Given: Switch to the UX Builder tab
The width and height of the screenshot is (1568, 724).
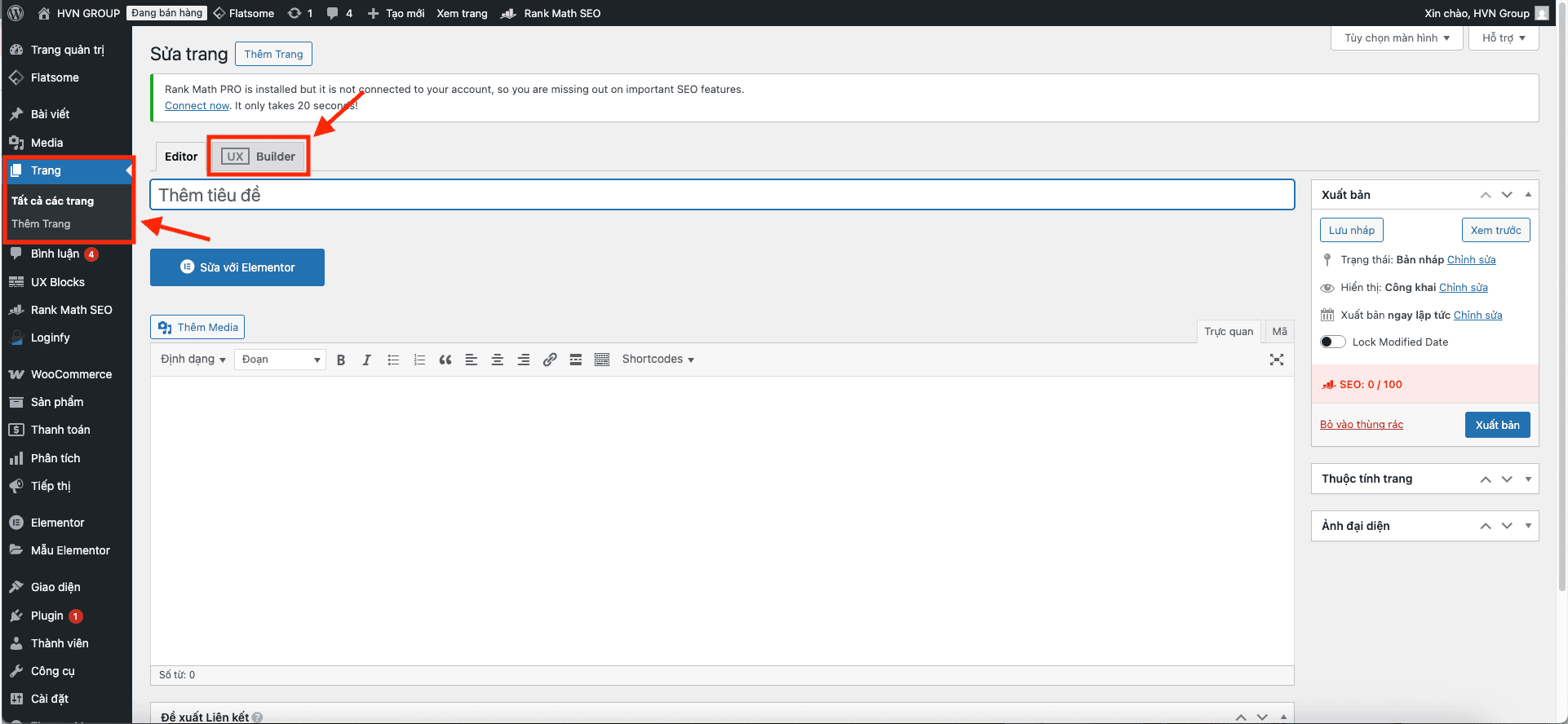Looking at the screenshot, I should coord(259,157).
